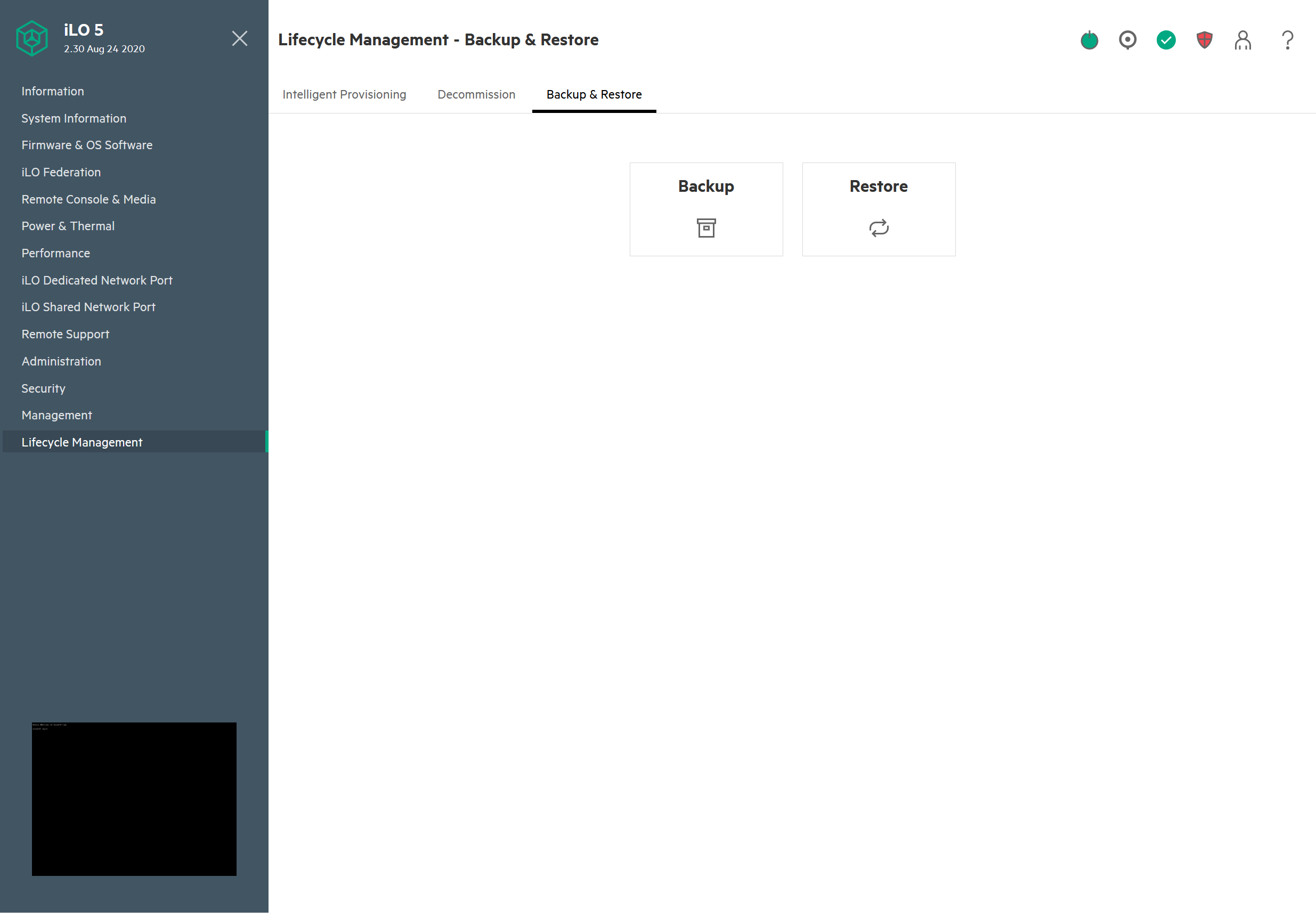Open iLO Dedicated Network Port page
This screenshot has height=918, width=1316.
click(x=97, y=280)
